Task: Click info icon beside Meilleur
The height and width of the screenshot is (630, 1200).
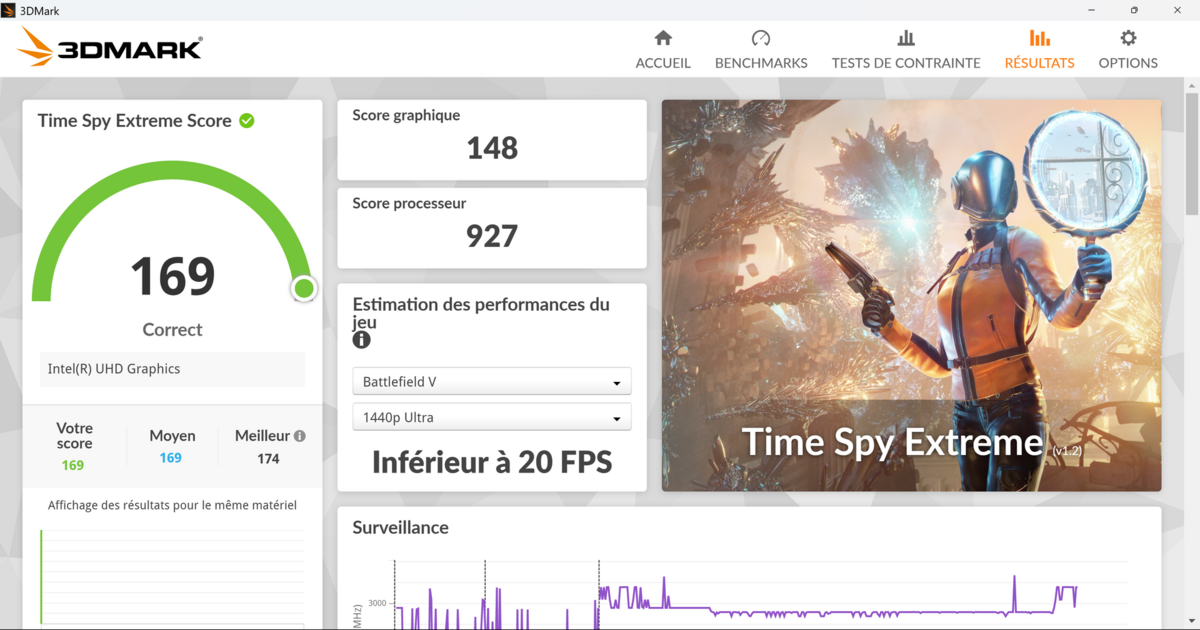Action: tap(300, 436)
